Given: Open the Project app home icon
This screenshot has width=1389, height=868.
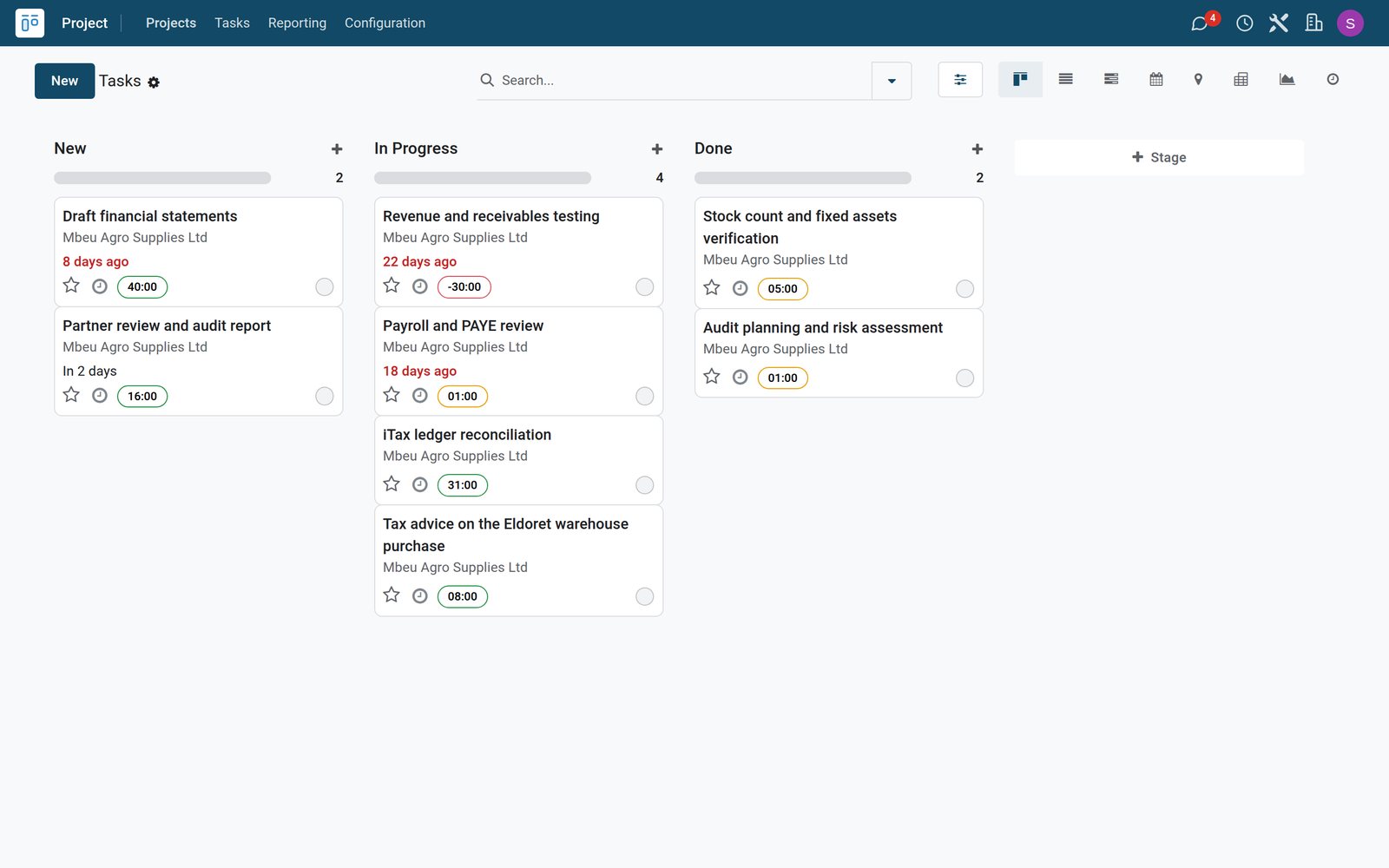Looking at the screenshot, I should (30, 23).
